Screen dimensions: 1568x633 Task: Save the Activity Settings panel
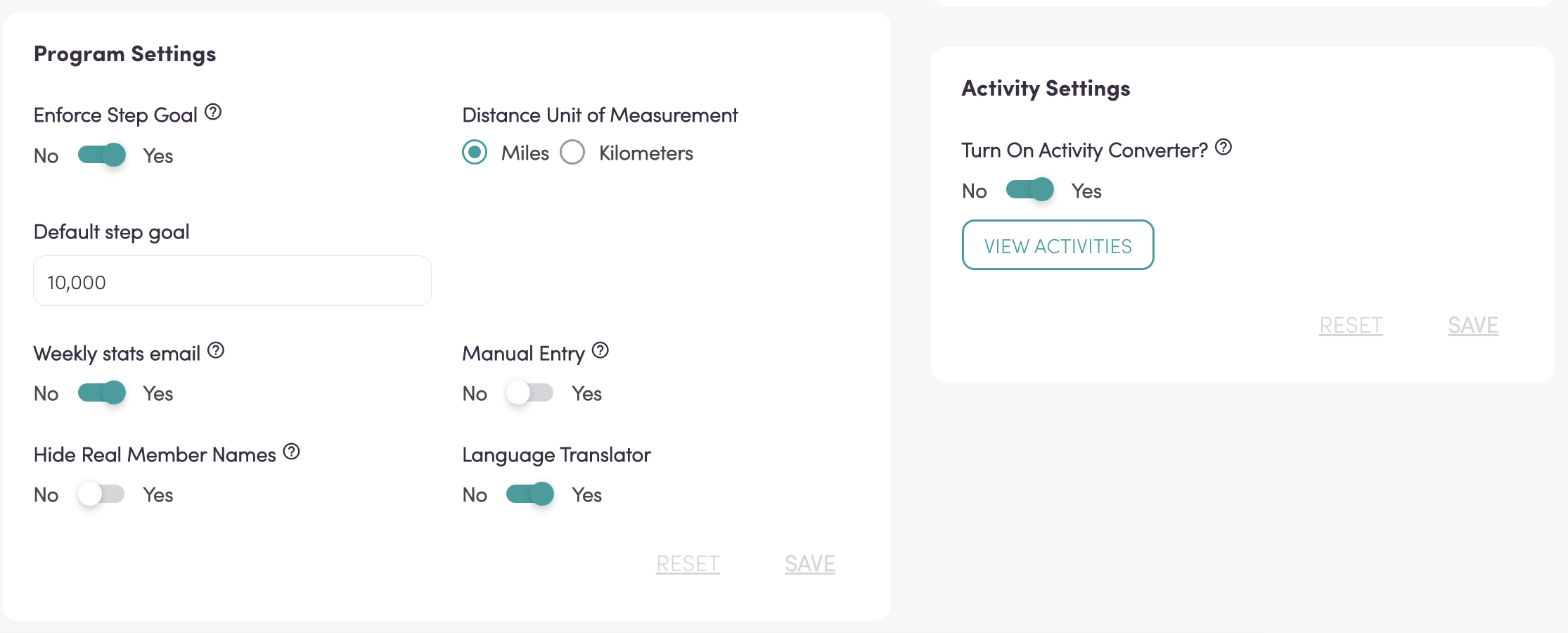tap(1473, 325)
